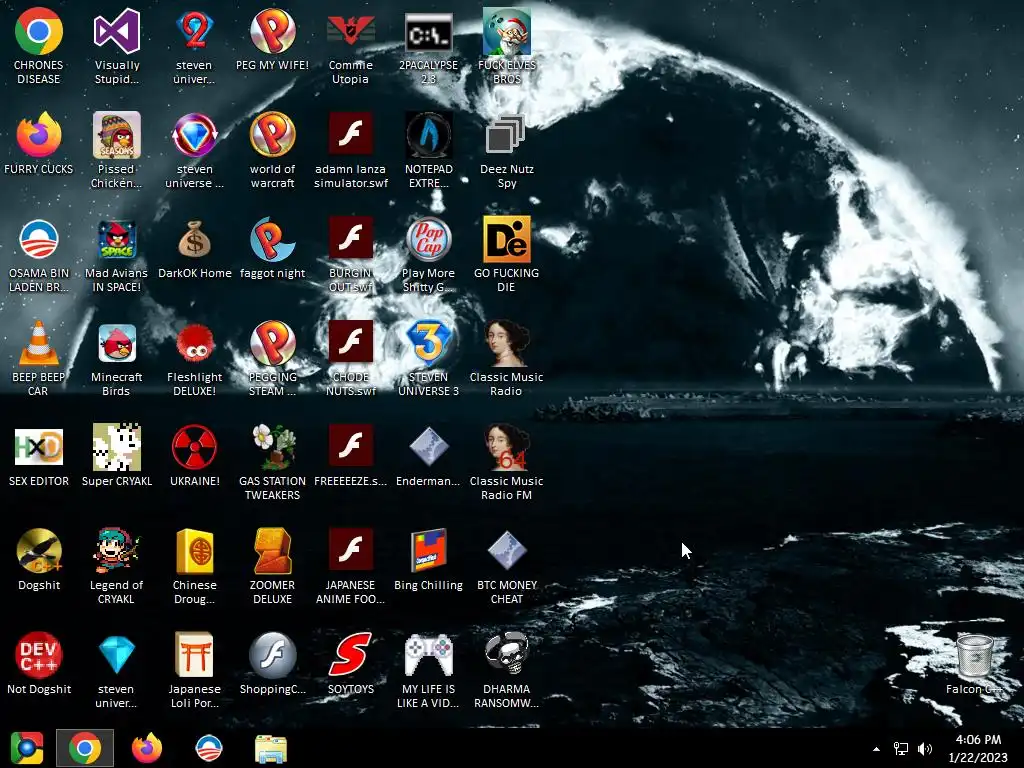
Task: Open the BEEP BEEP CAR VLC cone icon
Action: tap(39, 344)
